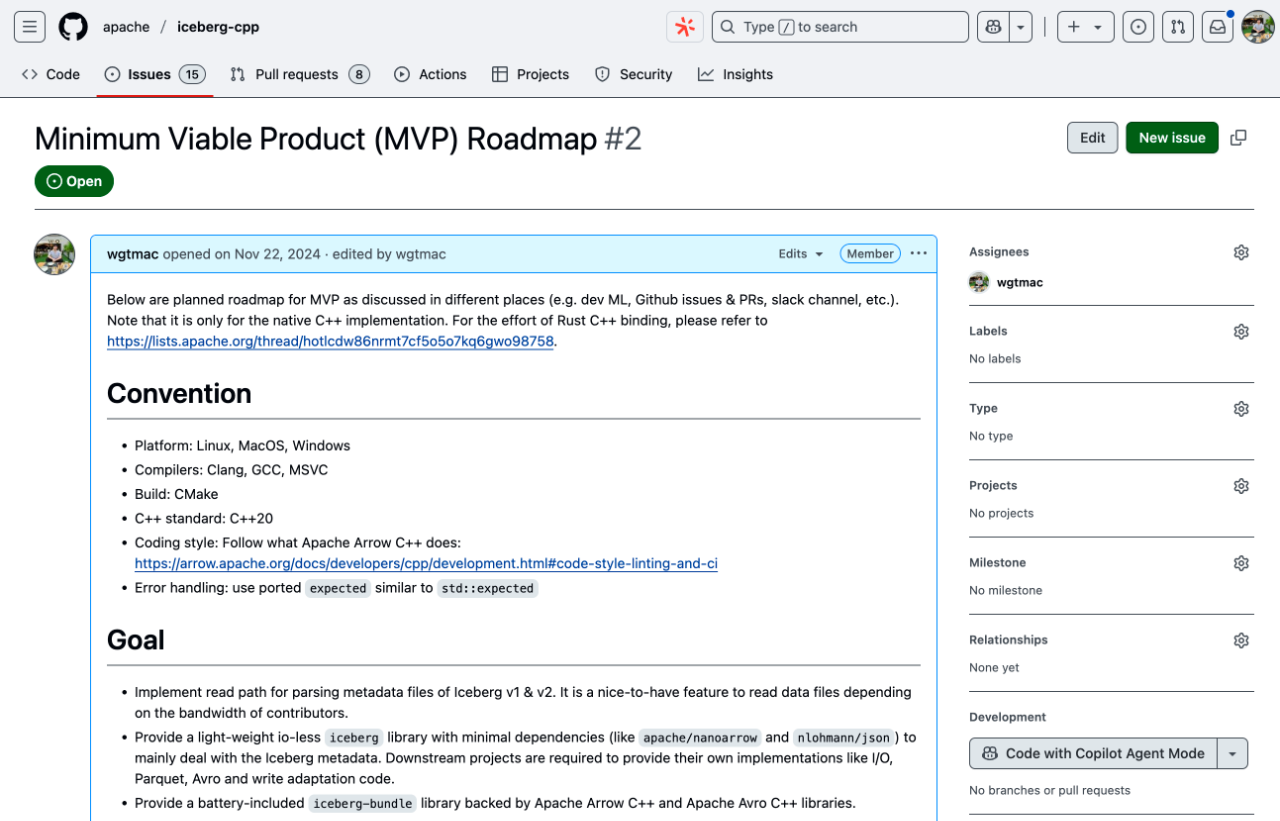Open the Copilot Agent Mode dropdown arrow
This screenshot has width=1280, height=821.
(x=1234, y=753)
